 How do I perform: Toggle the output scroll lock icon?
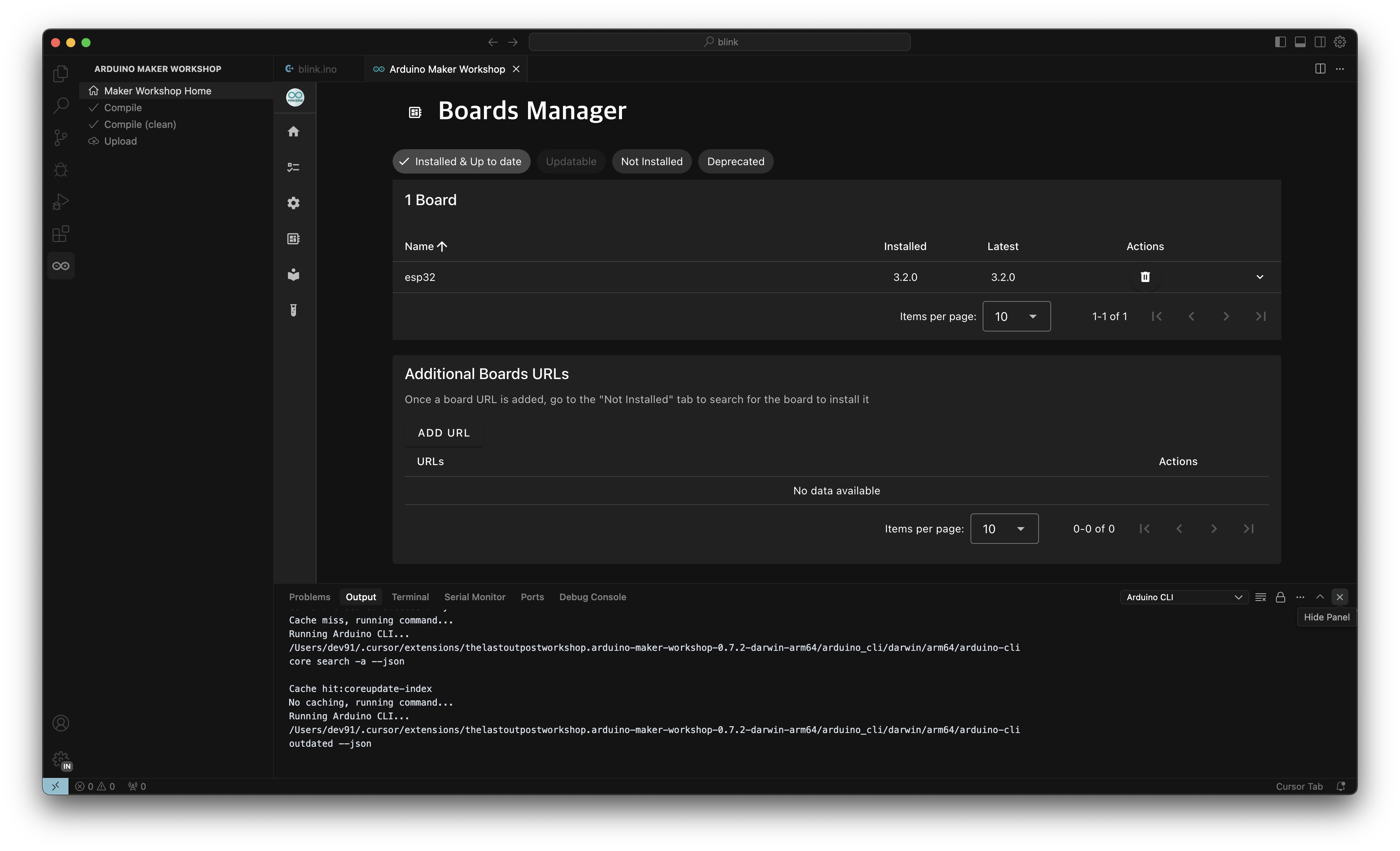tap(1280, 597)
